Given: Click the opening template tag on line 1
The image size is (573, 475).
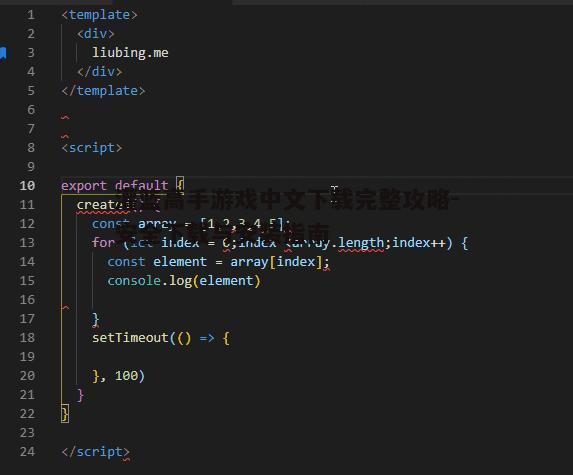Looking at the screenshot, I should click(99, 15).
